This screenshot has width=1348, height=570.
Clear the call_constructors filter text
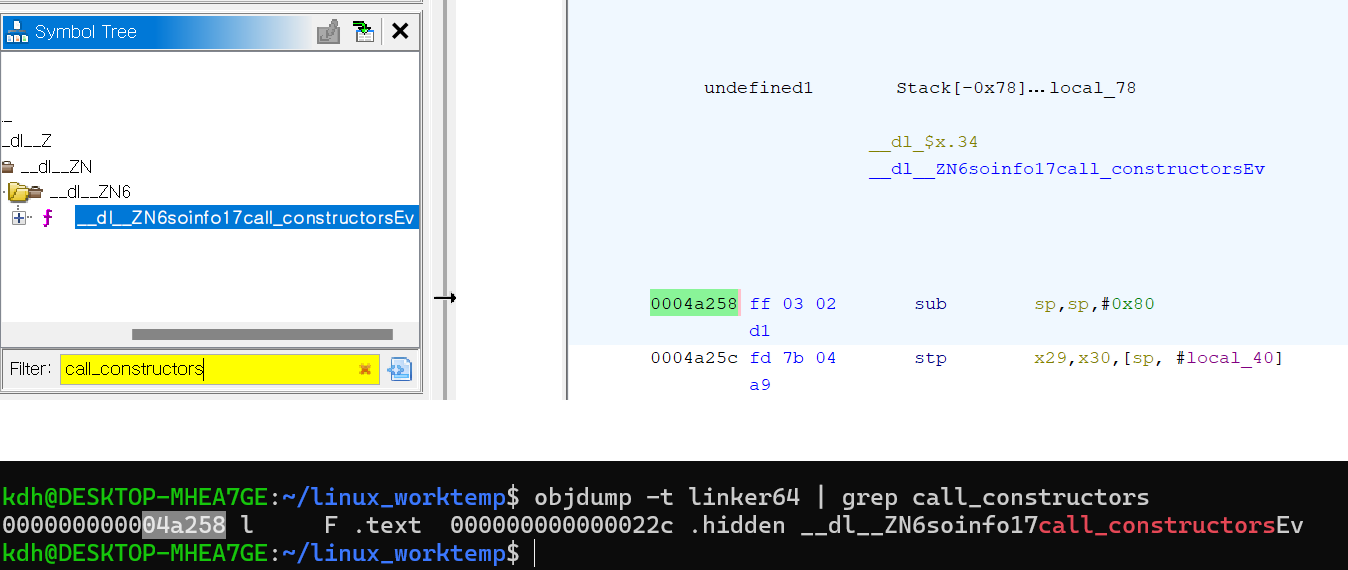click(365, 370)
